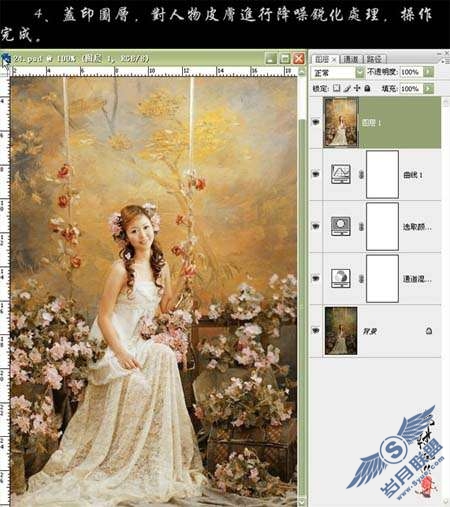This screenshot has width=450, height=507.
Task: Close the 图层 tab with its x
Action: point(334,60)
